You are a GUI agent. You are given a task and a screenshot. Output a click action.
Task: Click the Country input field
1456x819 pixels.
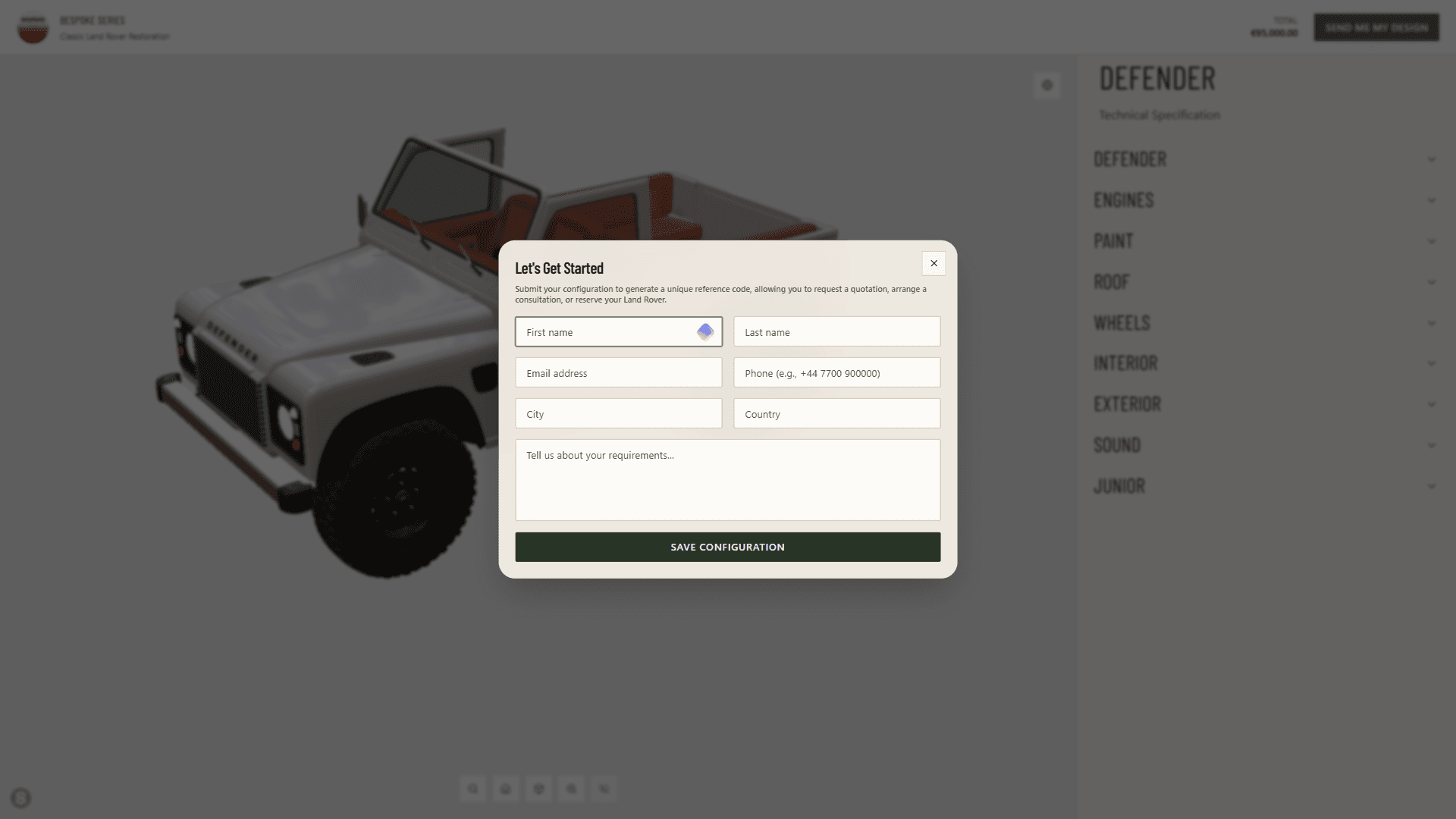(x=837, y=414)
